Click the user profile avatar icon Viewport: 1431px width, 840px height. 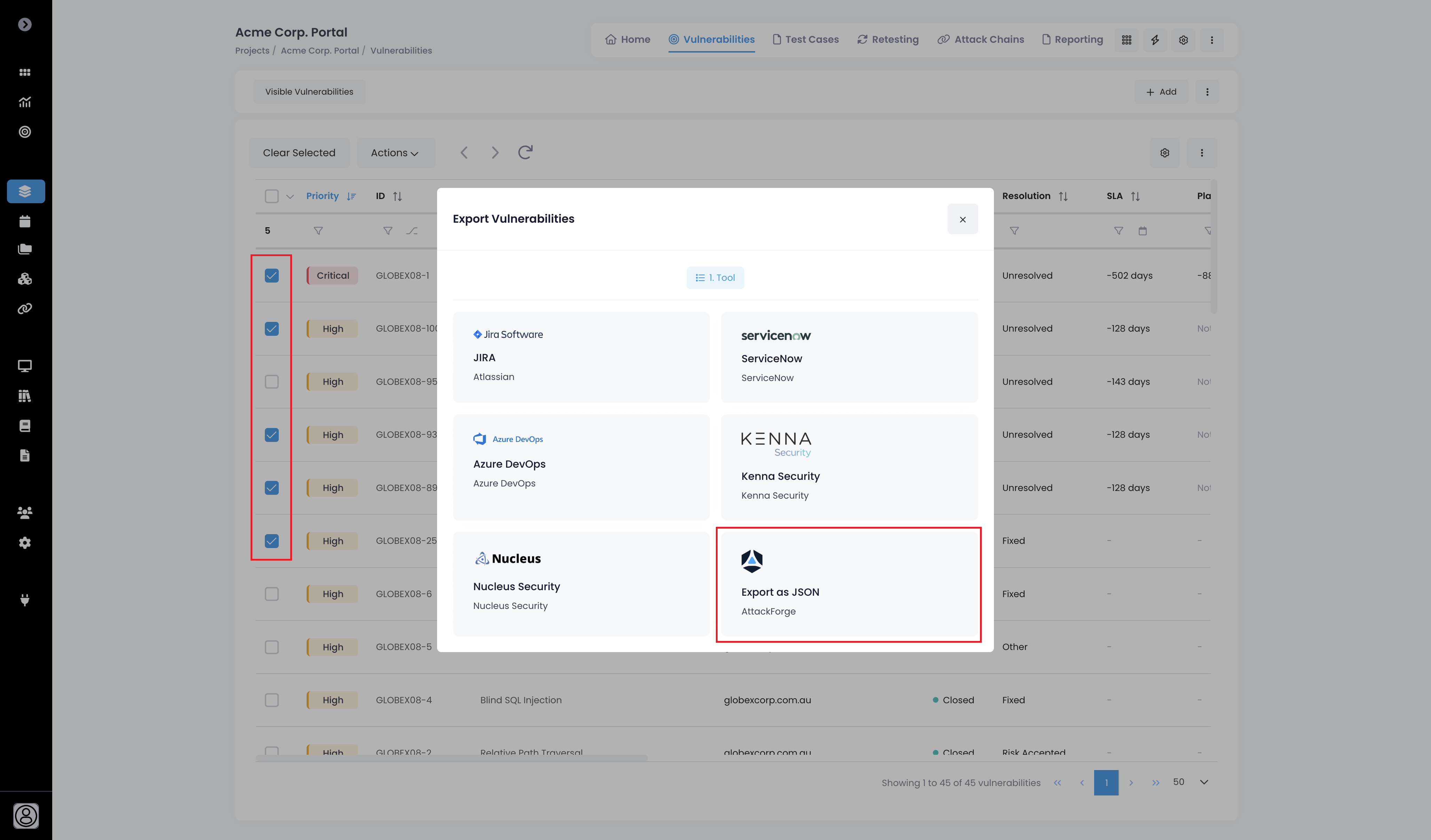tap(26, 816)
